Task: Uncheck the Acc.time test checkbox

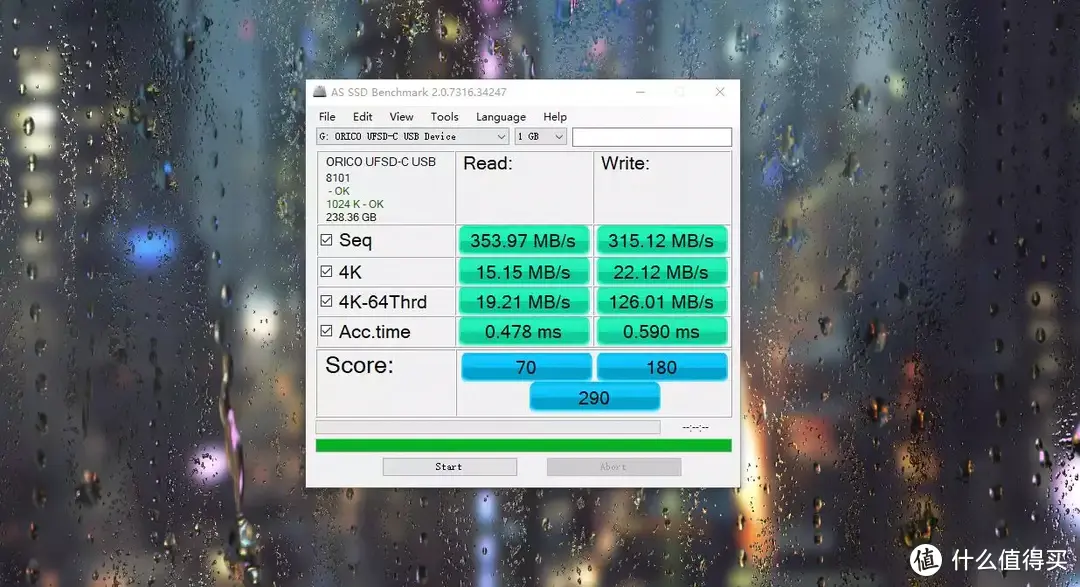Action: [326, 331]
